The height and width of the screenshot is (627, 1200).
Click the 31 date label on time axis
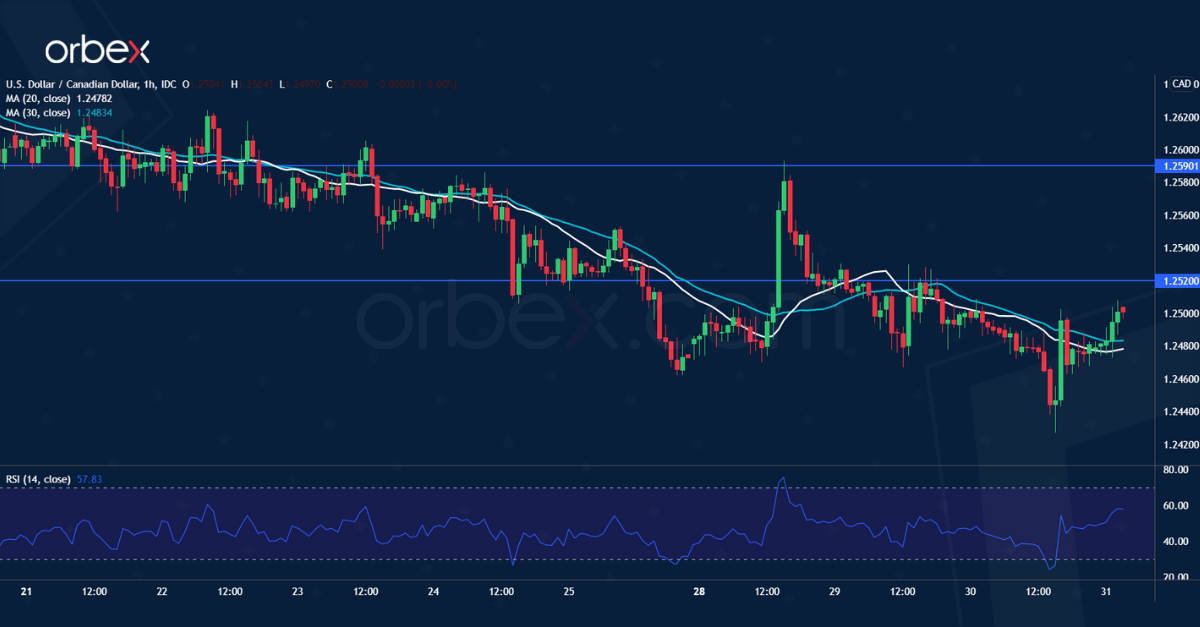pyautogui.click(x=1107, y=591)
